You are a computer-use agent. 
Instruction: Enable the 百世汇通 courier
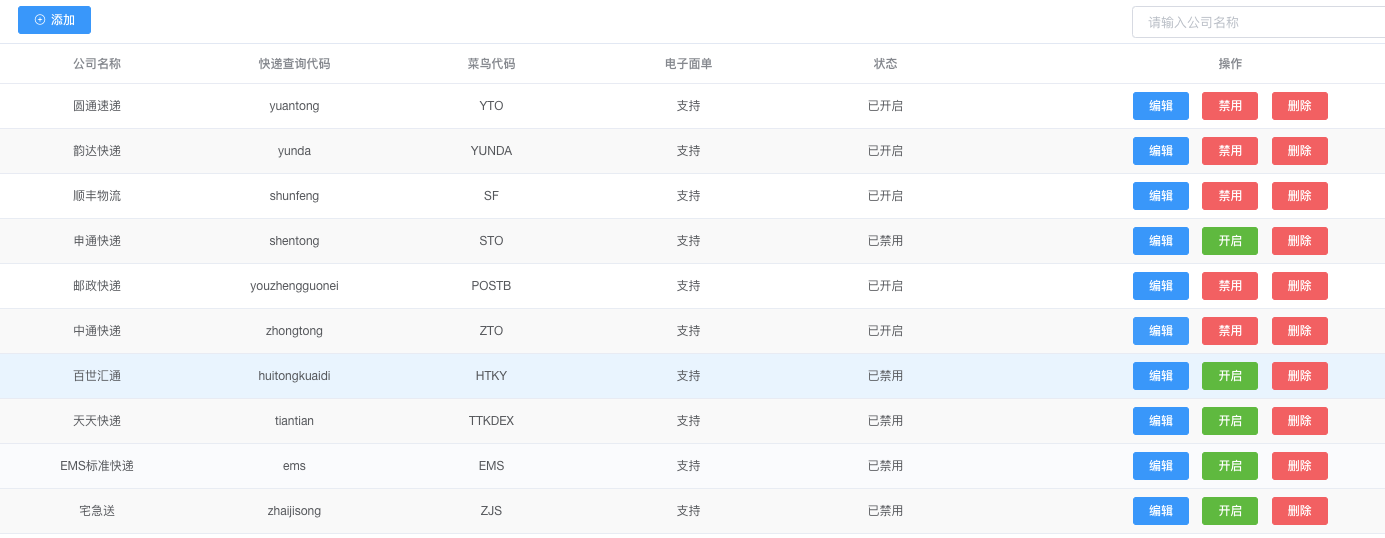pos(1229,376)
